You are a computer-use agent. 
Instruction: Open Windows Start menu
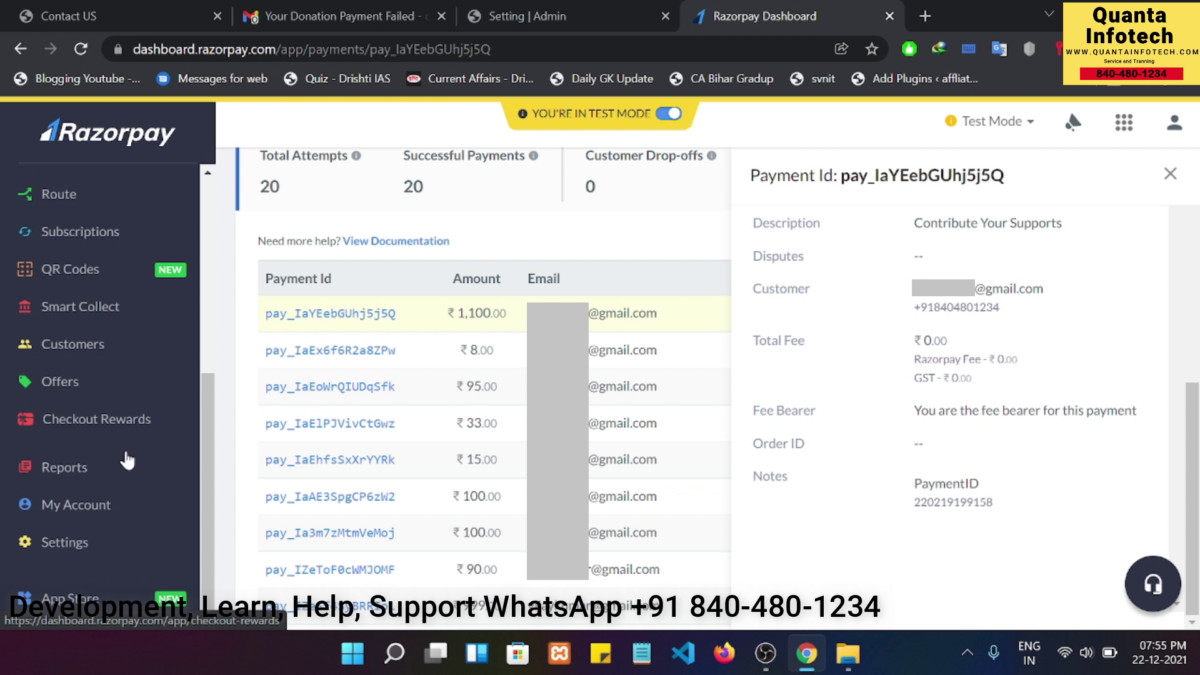(x=352, y=653)
